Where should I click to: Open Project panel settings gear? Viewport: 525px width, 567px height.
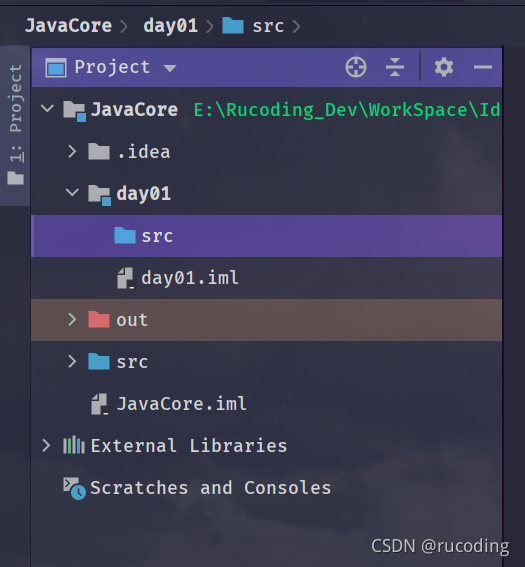point(444,67)
